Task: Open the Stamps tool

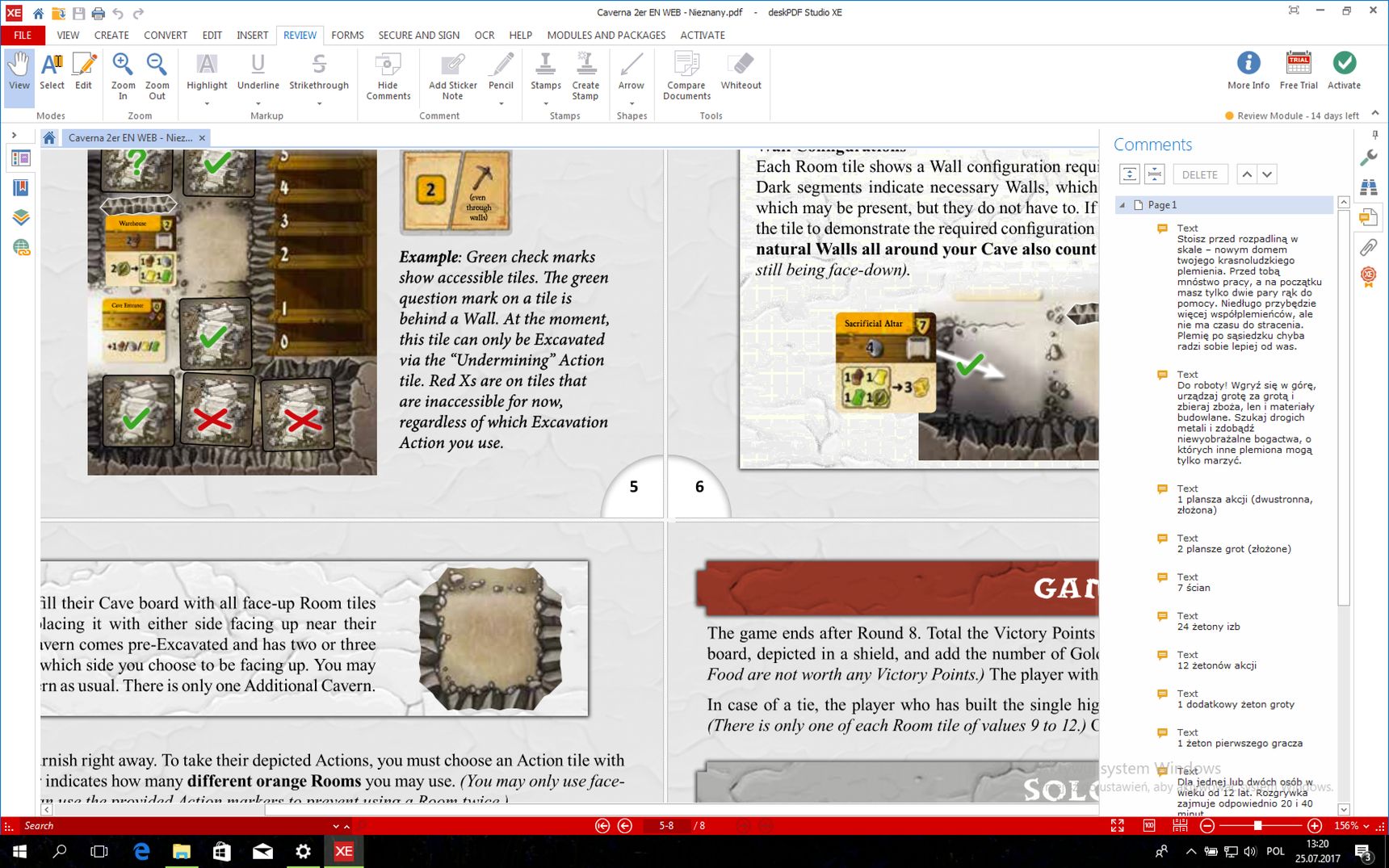Action: tap(546, 71)
